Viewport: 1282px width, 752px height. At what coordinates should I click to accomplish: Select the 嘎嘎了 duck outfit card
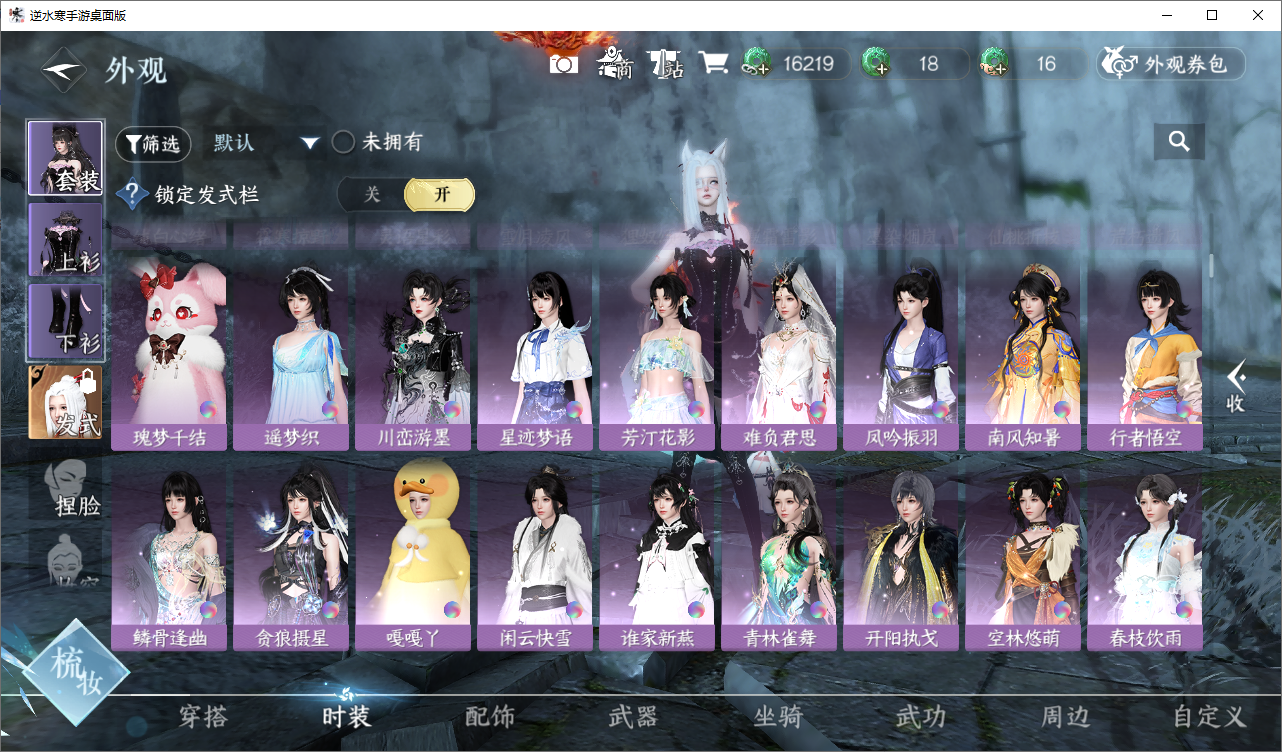tap(413, 555)
